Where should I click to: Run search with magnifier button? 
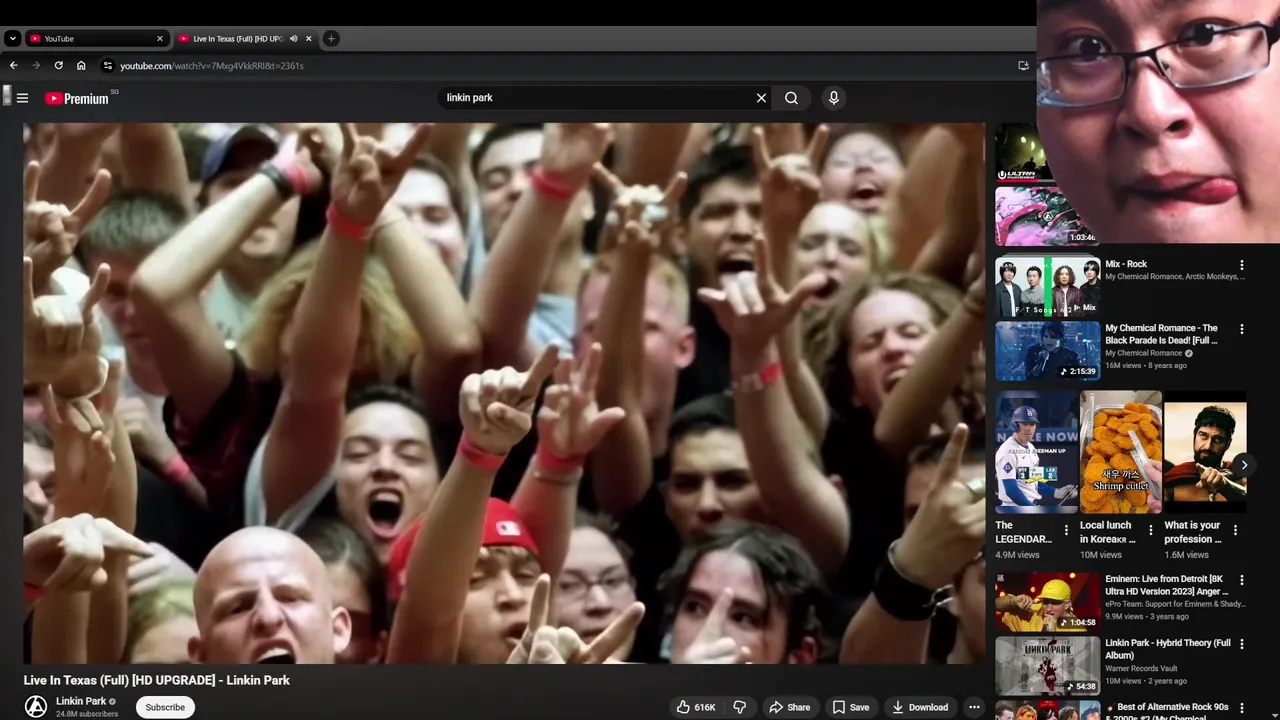coord(791,98)
